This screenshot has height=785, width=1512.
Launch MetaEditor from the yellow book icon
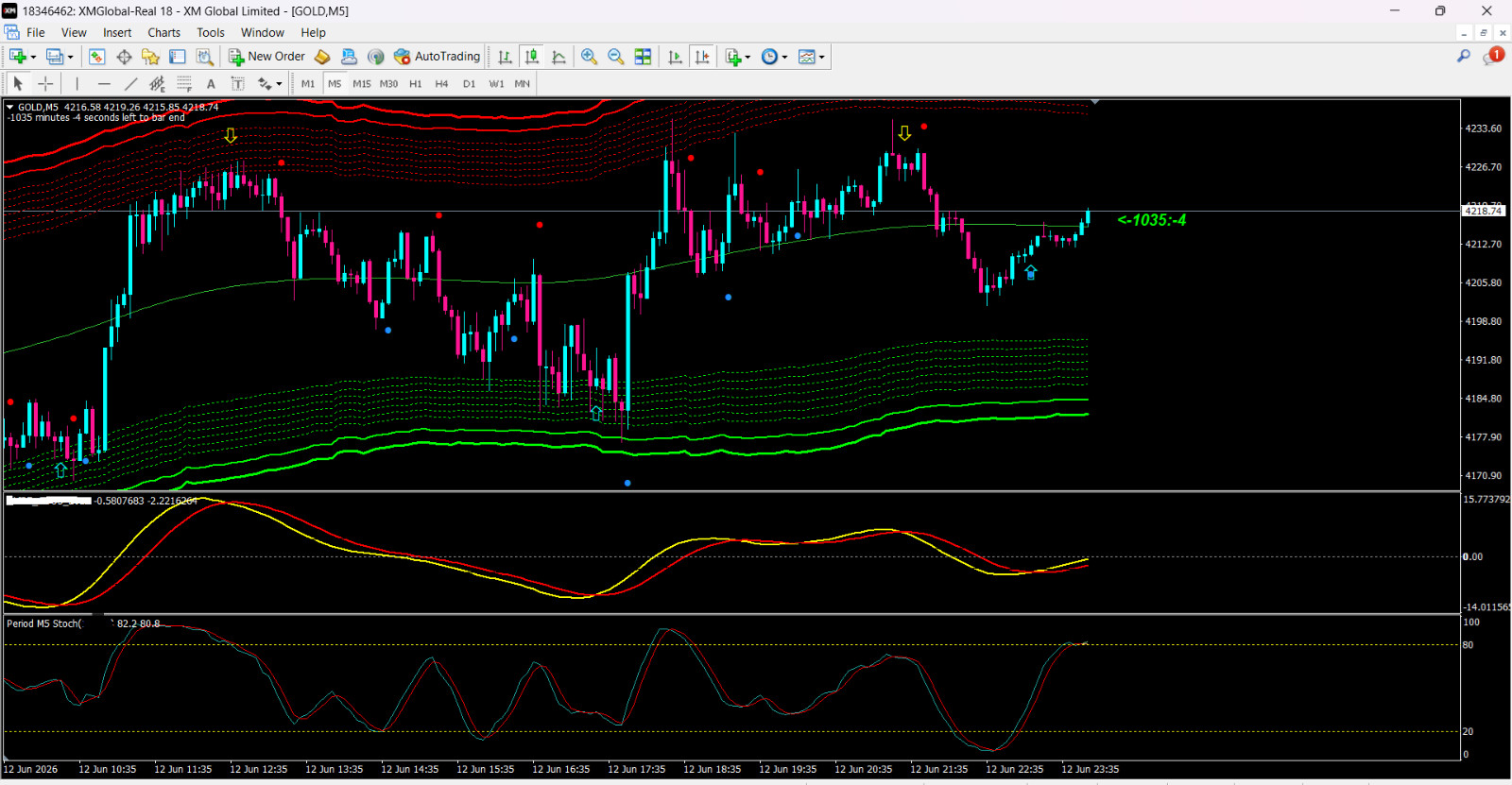pyautogui.click(x=322, y=57)
